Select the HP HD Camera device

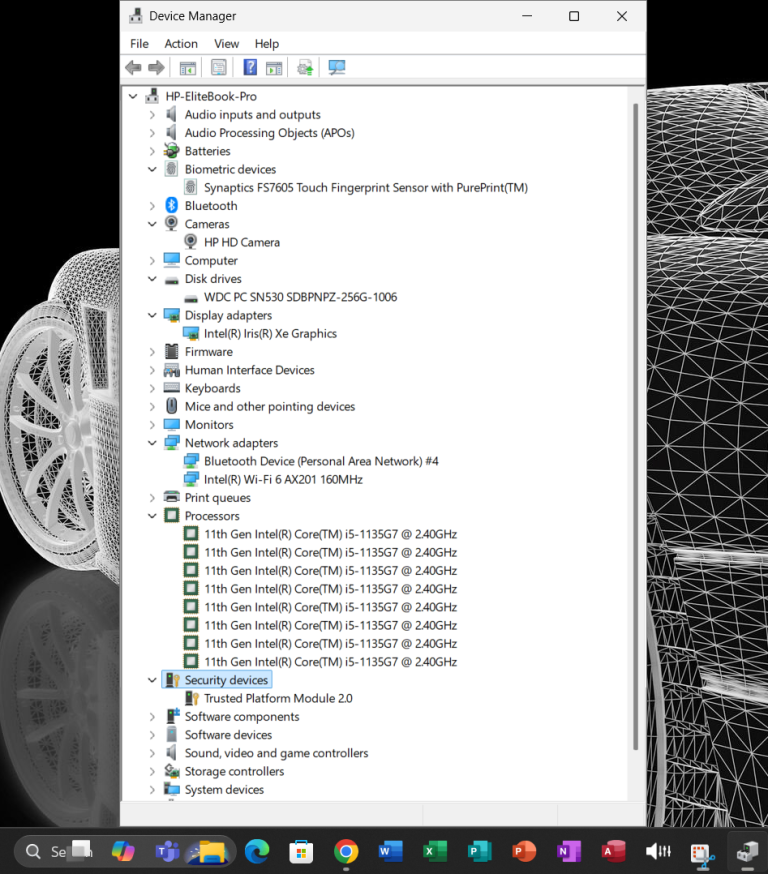pyautogui.click(x=241, y=242)
